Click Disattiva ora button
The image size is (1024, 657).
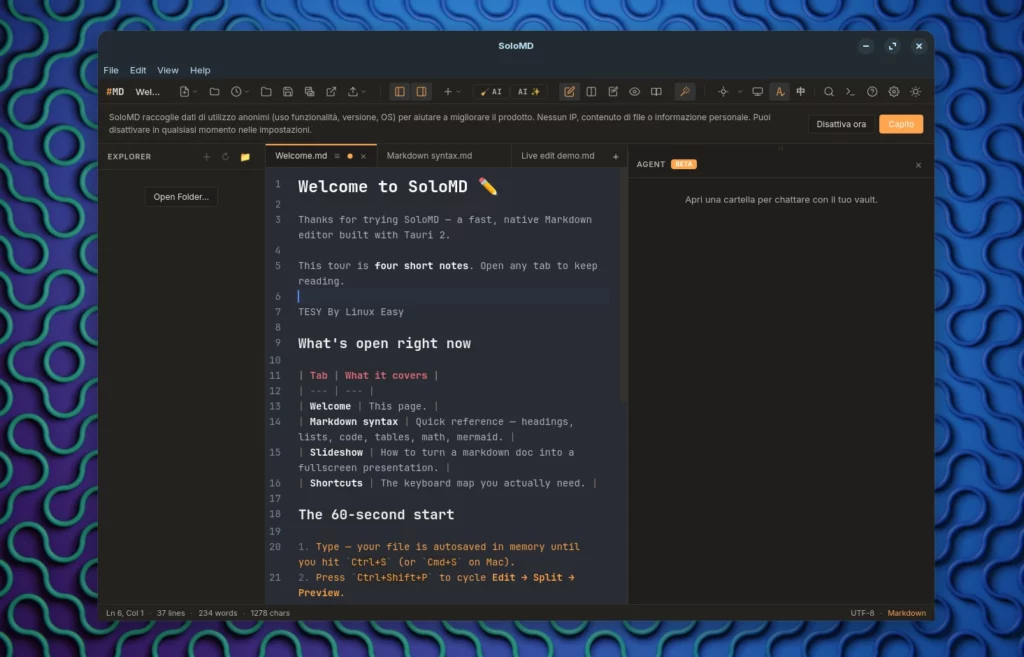(x=841, y=124)
